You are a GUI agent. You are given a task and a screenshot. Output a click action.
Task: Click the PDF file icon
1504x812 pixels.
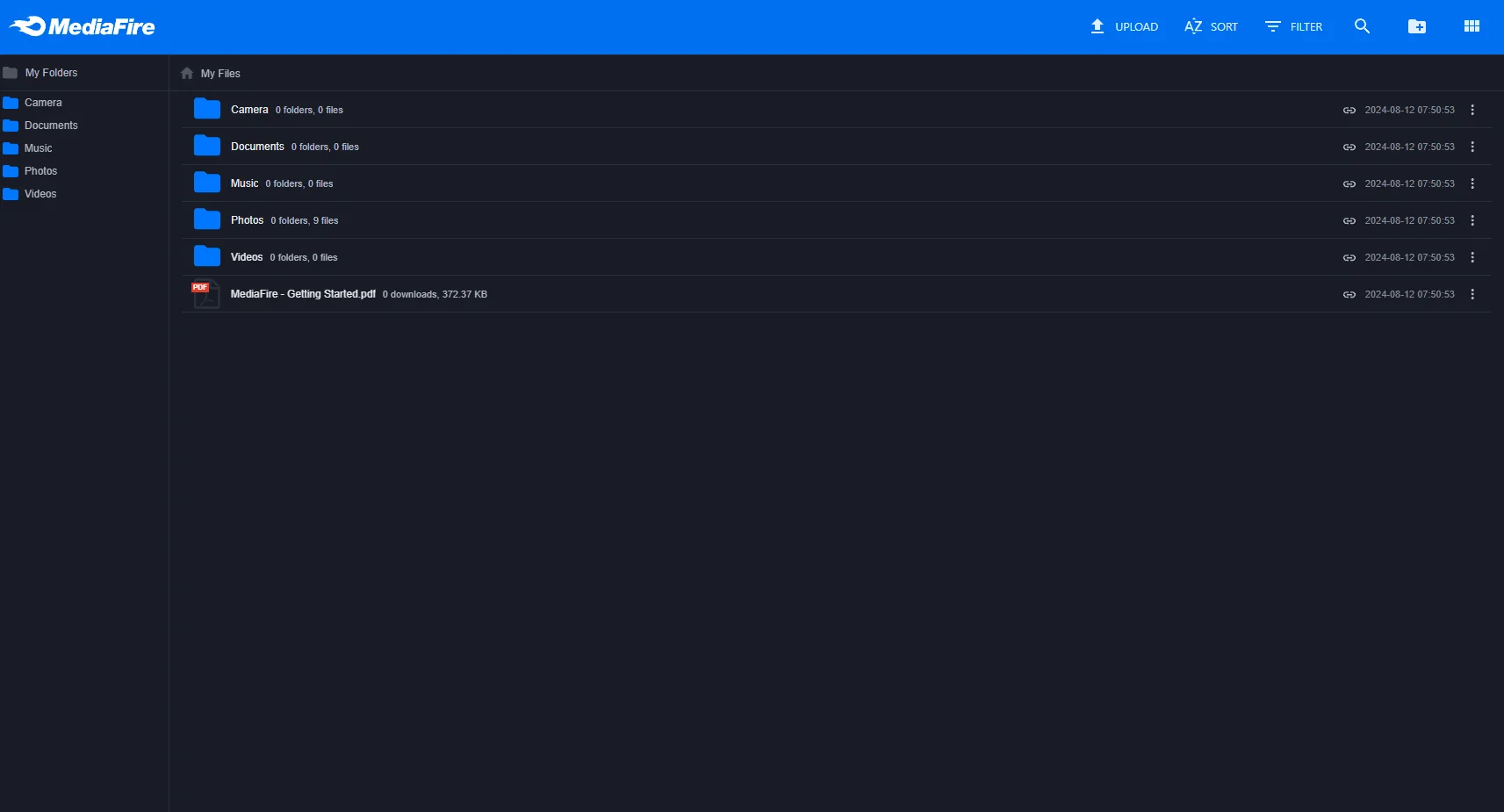(205, 294)
